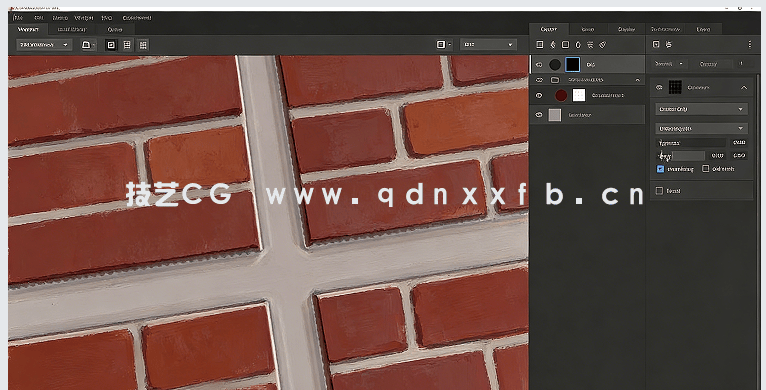Image resolution: width=766 pixels, height=390 pixels.
Task: Click the black grid thumbnail in properties panel
Action: point(675,87)
